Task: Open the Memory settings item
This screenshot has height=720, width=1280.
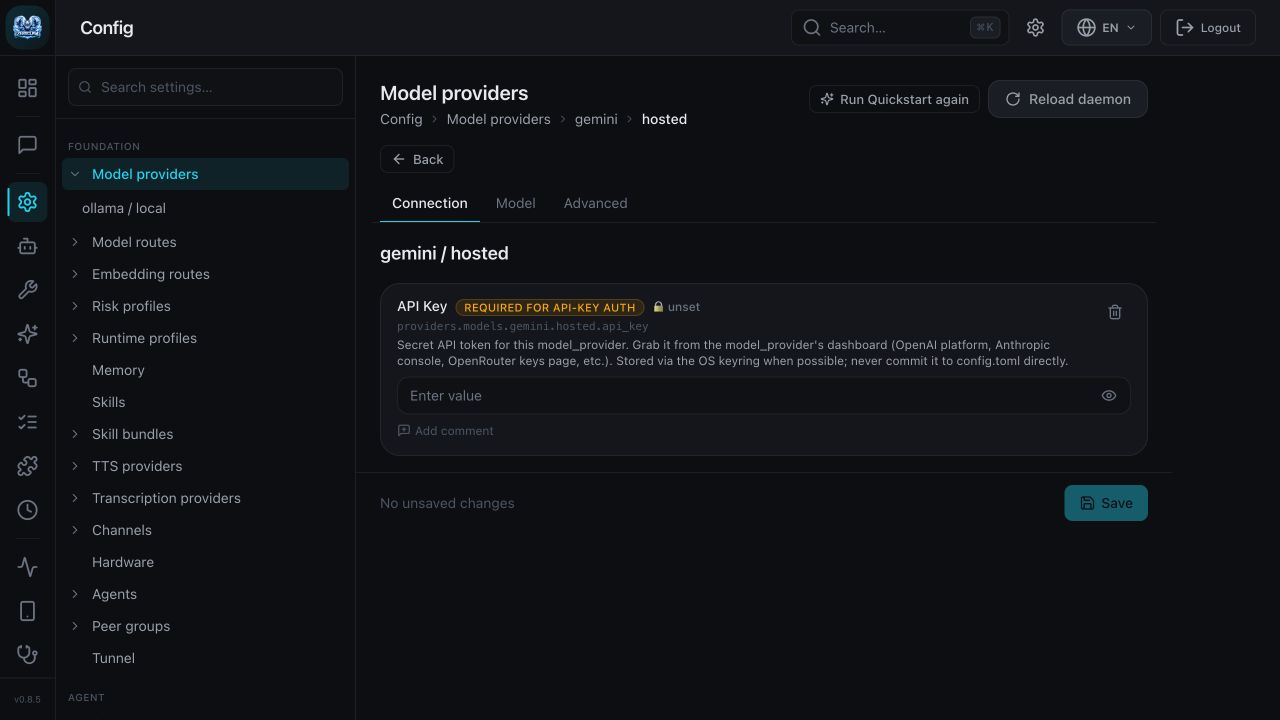Action: (118, 370)
